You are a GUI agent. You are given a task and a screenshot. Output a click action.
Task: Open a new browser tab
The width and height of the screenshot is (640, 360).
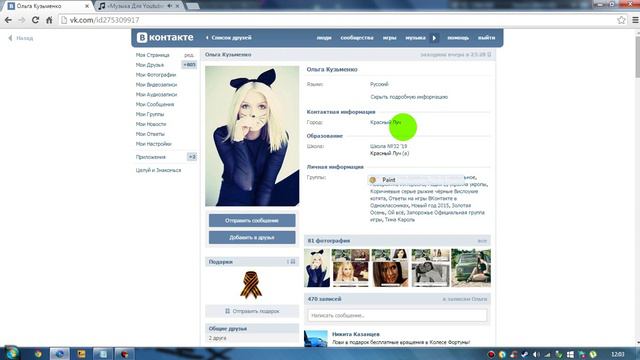click(193, 6)
